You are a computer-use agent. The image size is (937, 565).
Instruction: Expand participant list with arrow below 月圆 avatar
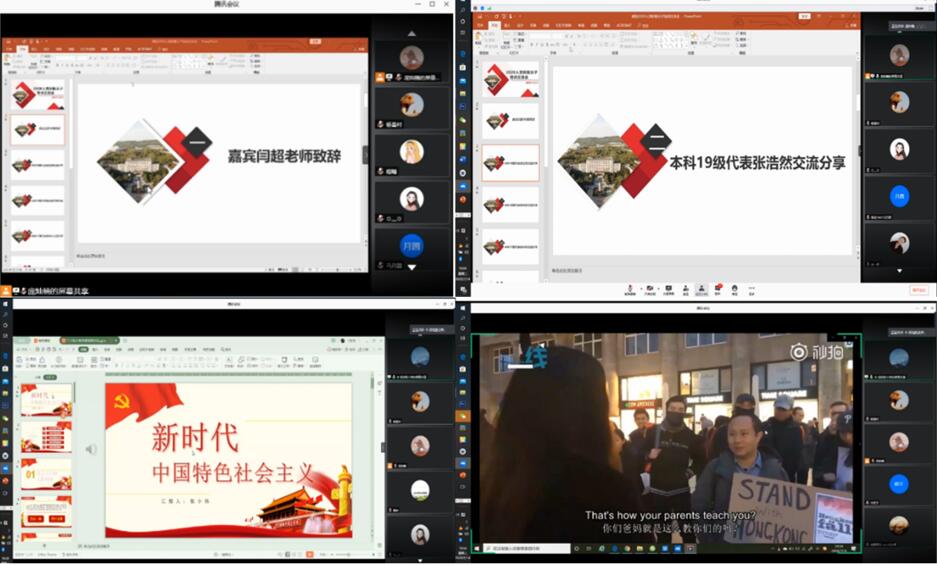point(411,268)
